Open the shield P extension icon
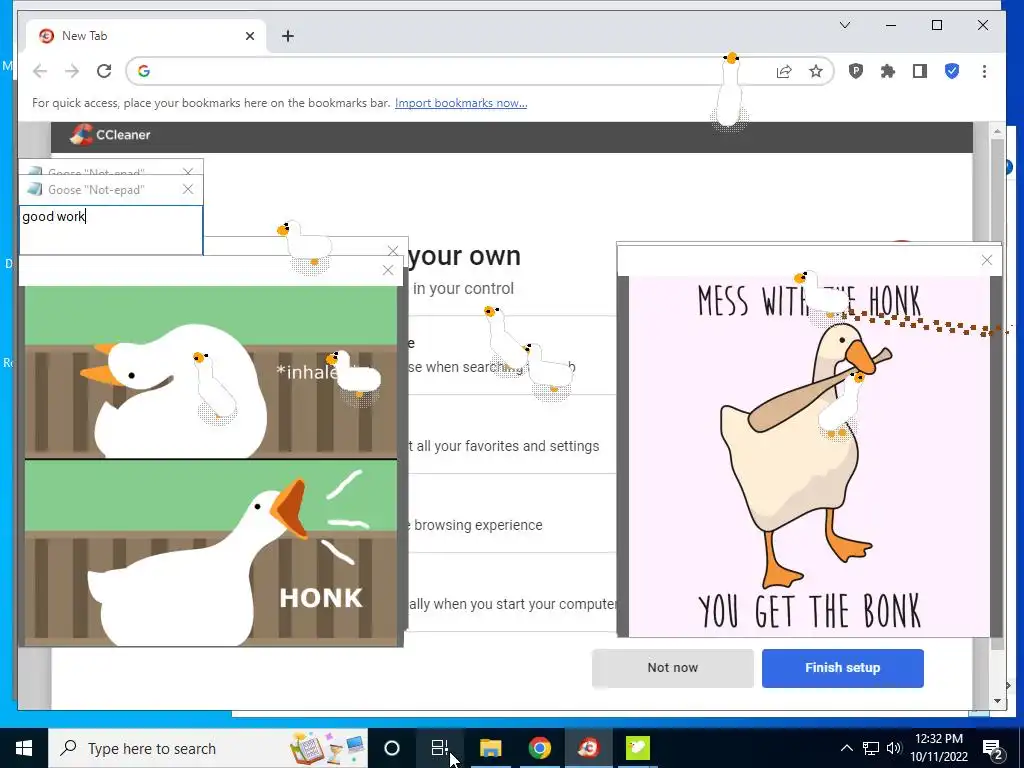 [x=856, y=71]
